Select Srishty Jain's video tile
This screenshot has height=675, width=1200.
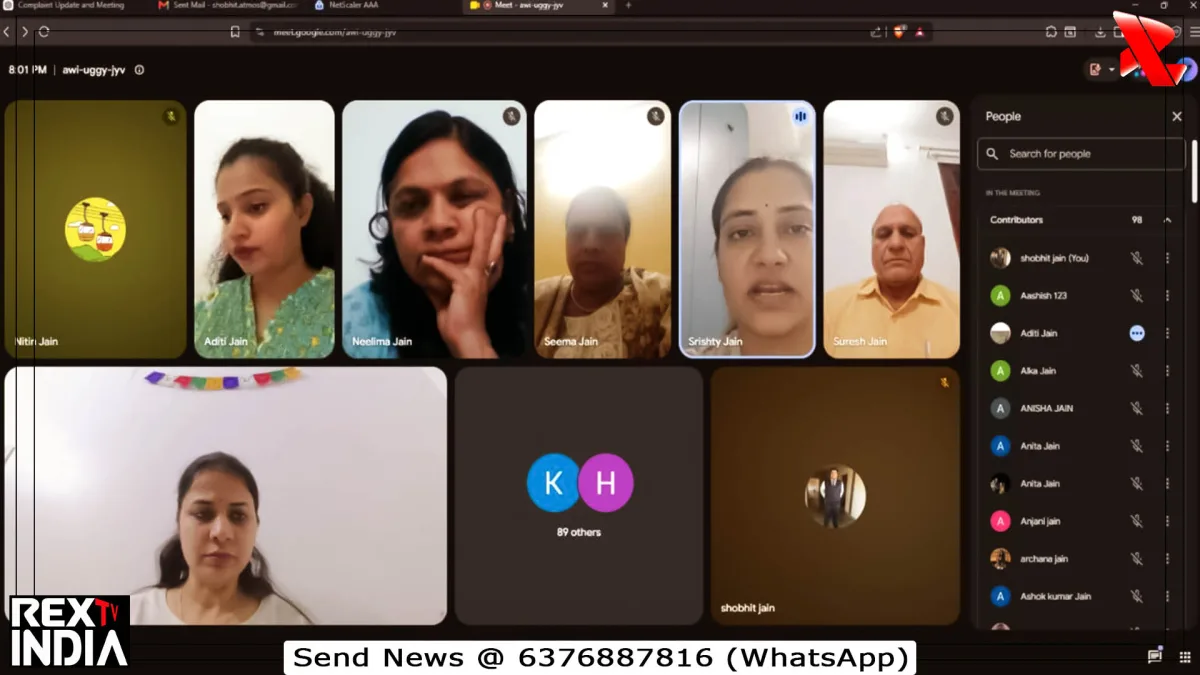[x=747, y=229]
